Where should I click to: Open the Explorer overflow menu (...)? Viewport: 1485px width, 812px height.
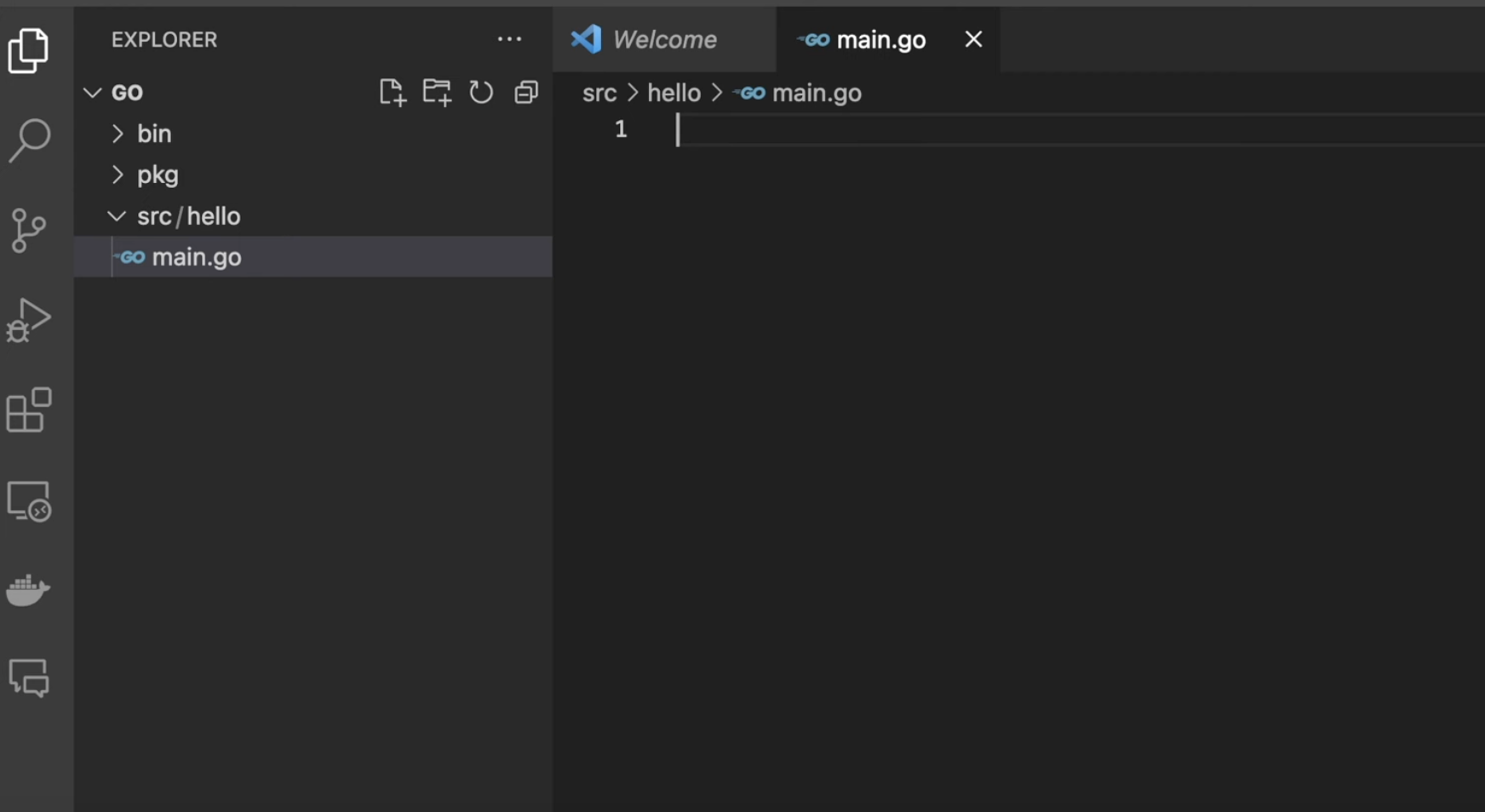(x=509, y=39)
